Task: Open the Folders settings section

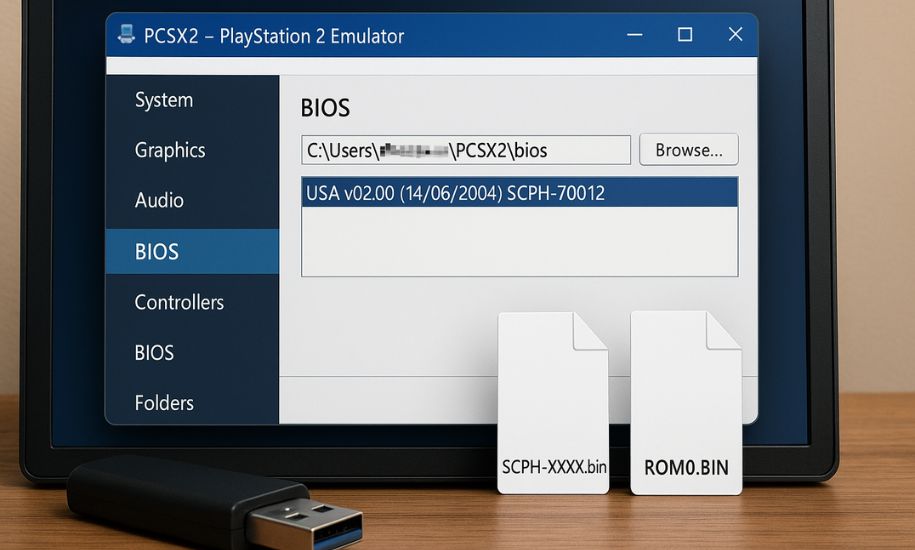Action: point(164,403)
